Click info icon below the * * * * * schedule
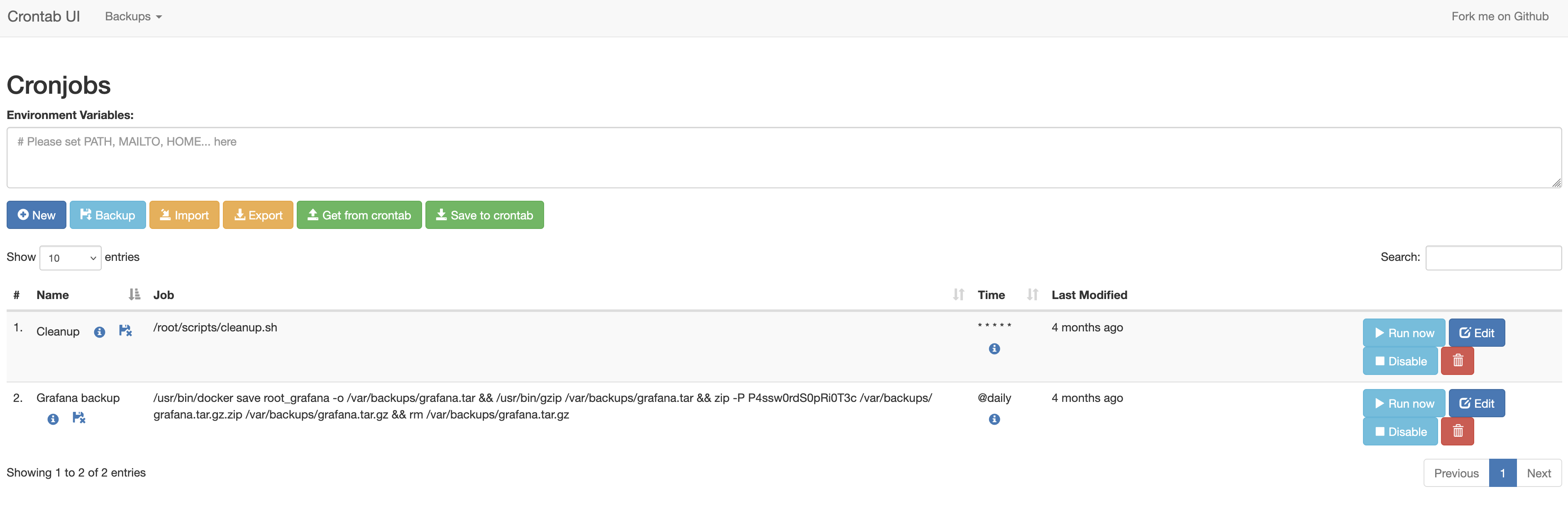Screen dimensions: 1568x506 point(994,349)
